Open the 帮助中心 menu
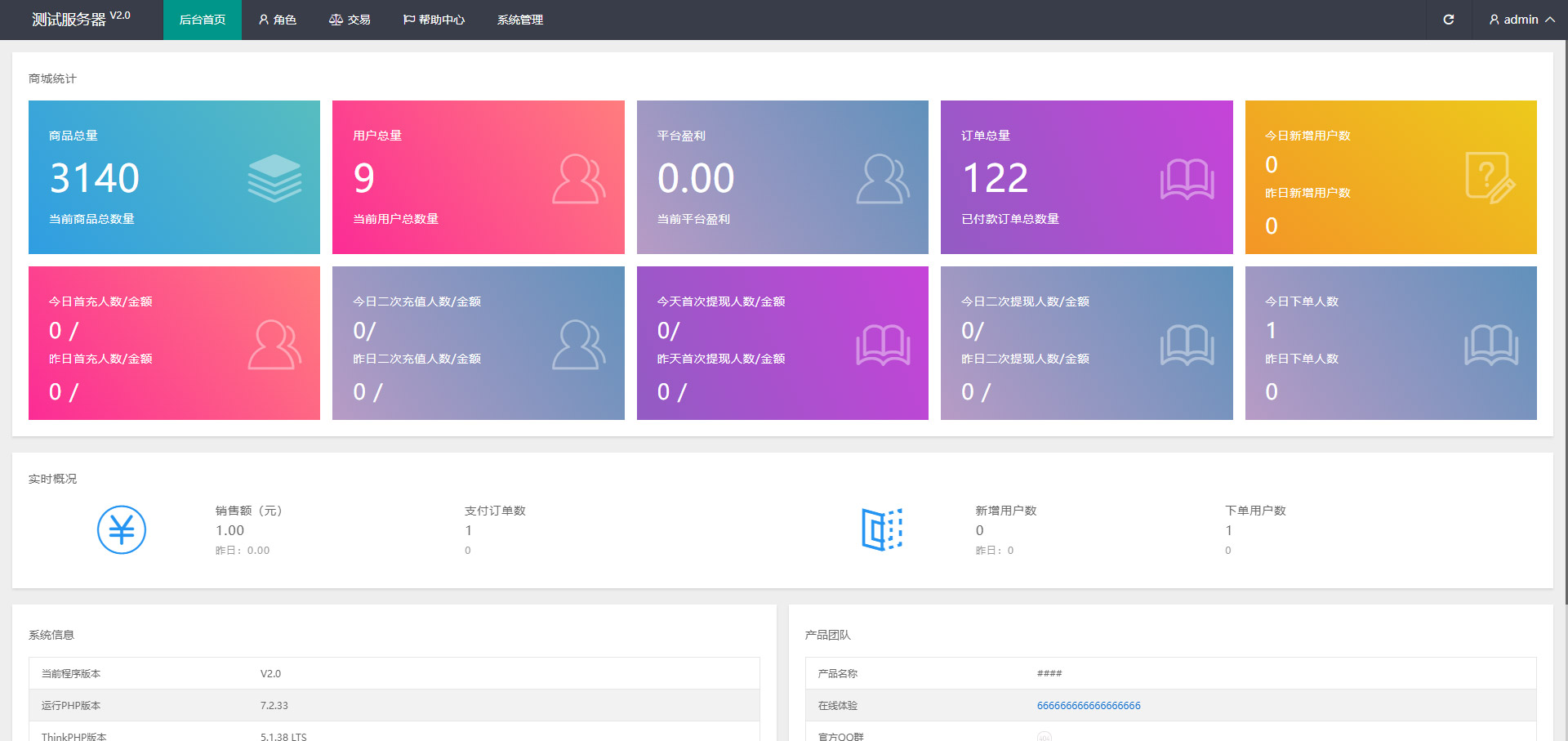The height and width of the screenshot is (741, 1568). coord(434,20)
